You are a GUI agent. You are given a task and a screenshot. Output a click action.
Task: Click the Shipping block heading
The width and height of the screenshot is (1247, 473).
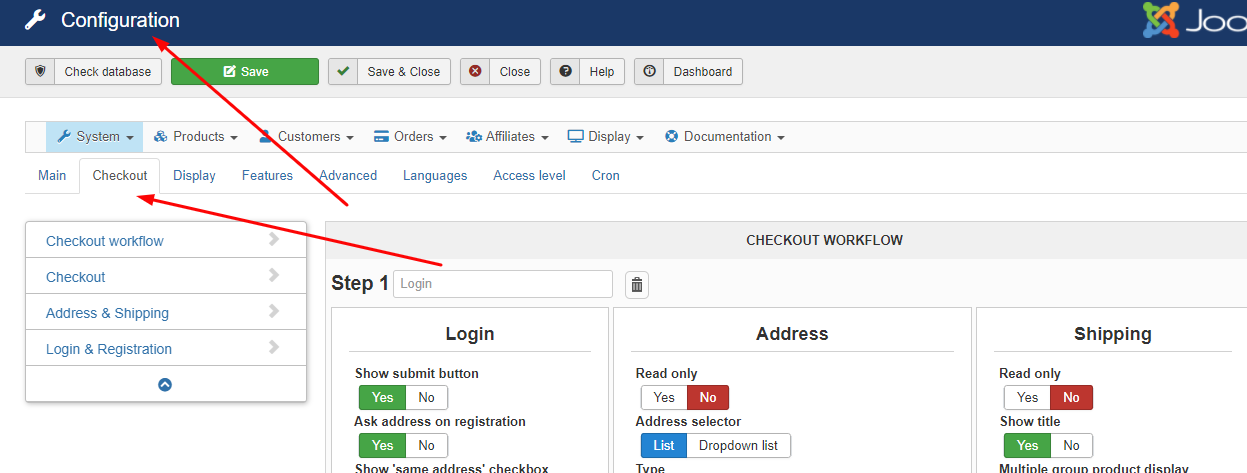tap(1113, 334)
